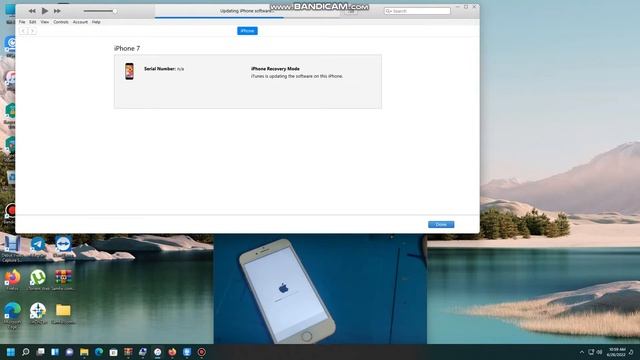The width and height of the screenshot is (640, 360).
Task: Open Microsoft Edge from the taskbar
Action: 99,352
